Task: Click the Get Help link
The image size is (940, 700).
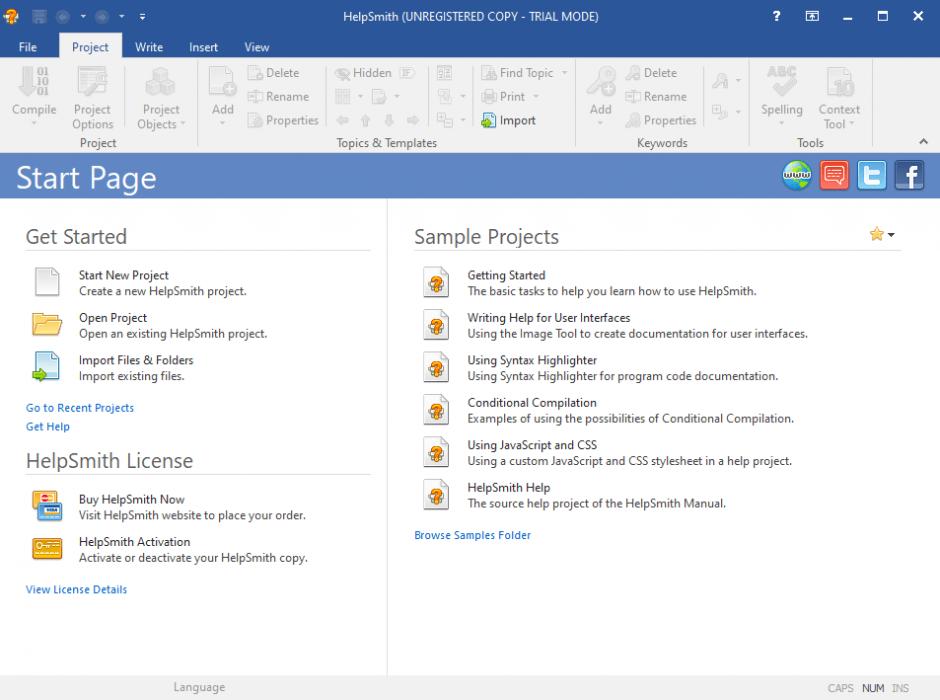Action: (x=47, y=427)
